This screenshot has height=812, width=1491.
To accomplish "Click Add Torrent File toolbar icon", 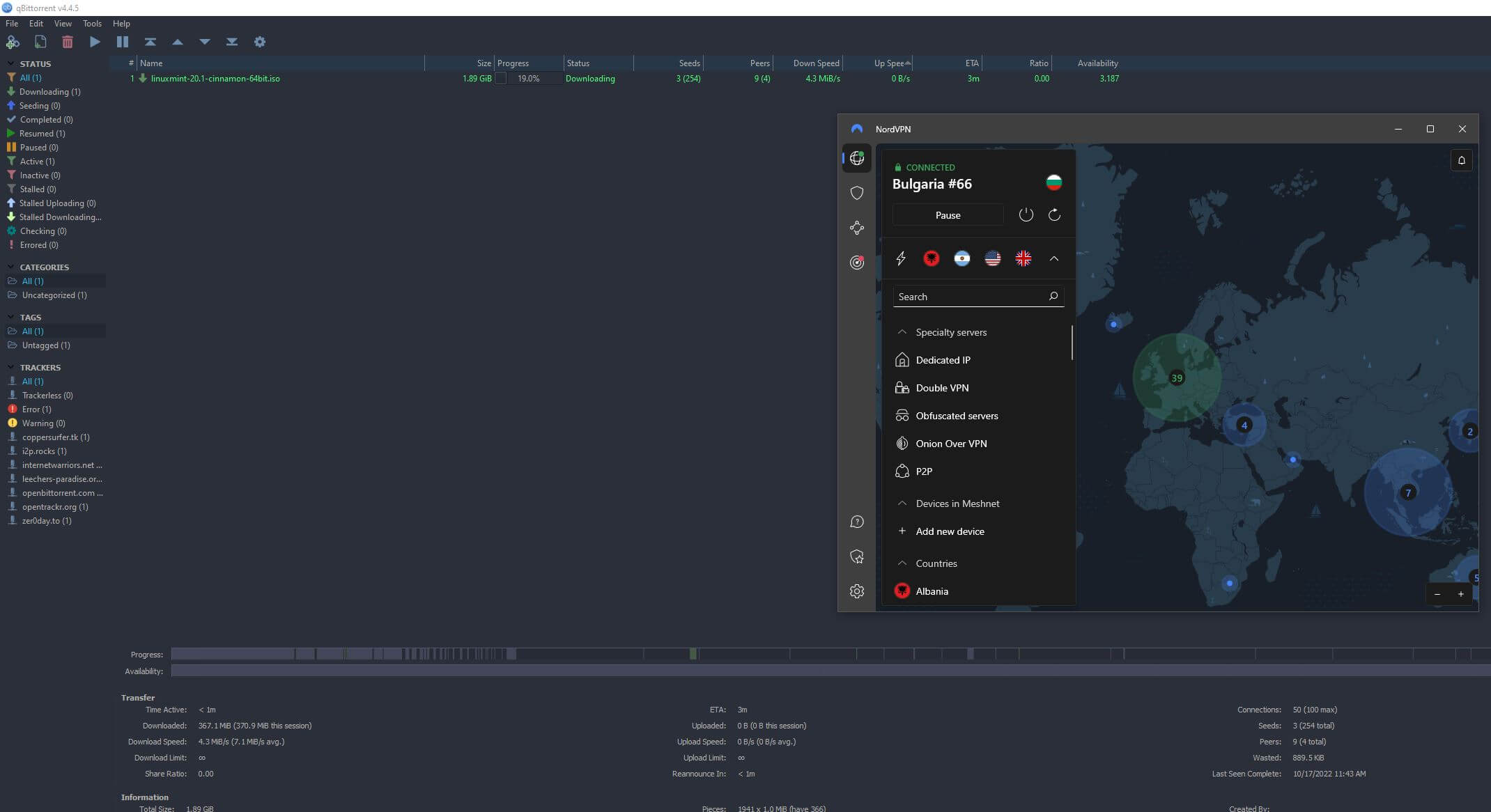I will point(40,42).
